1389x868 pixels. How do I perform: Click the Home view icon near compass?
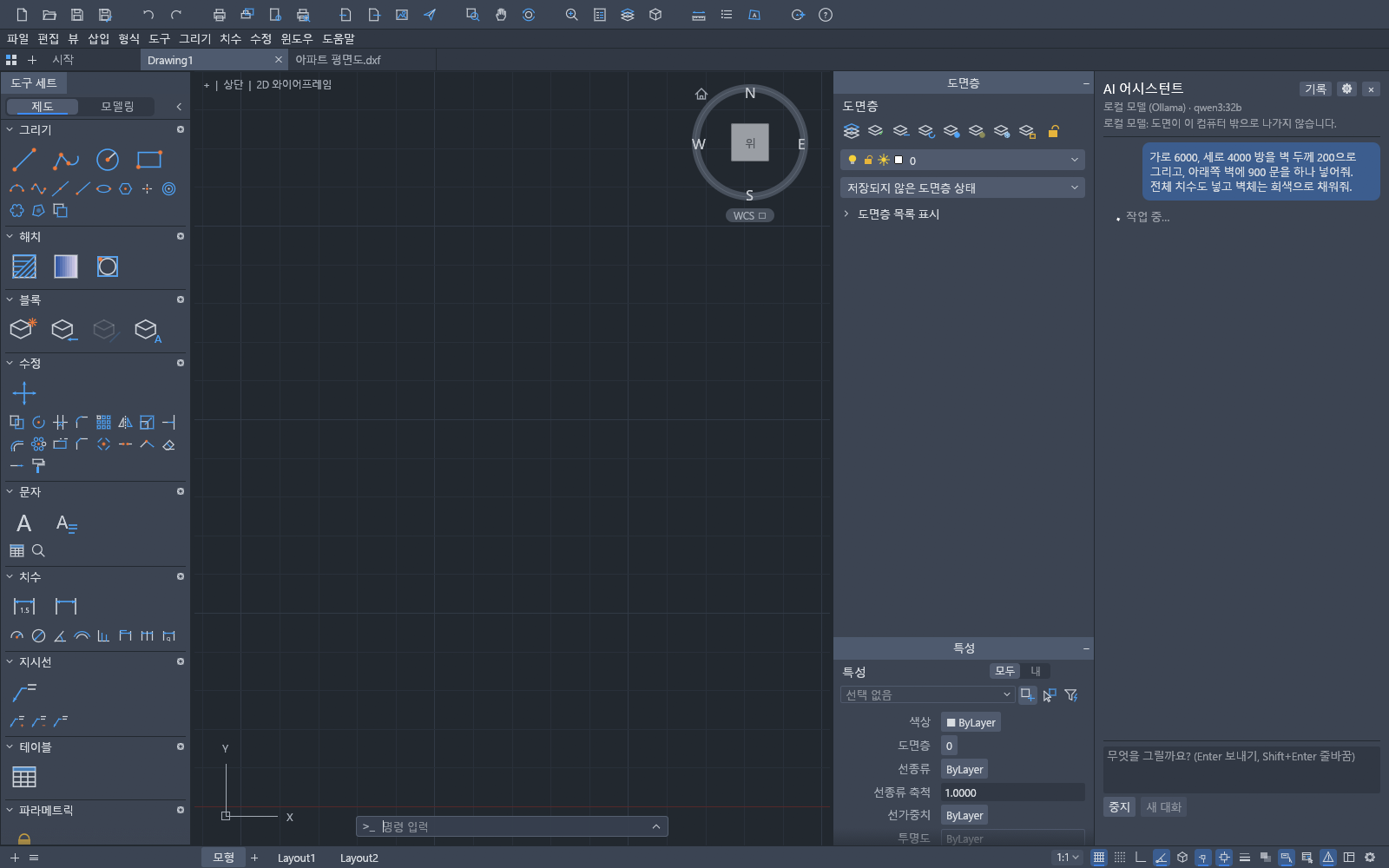701,94
